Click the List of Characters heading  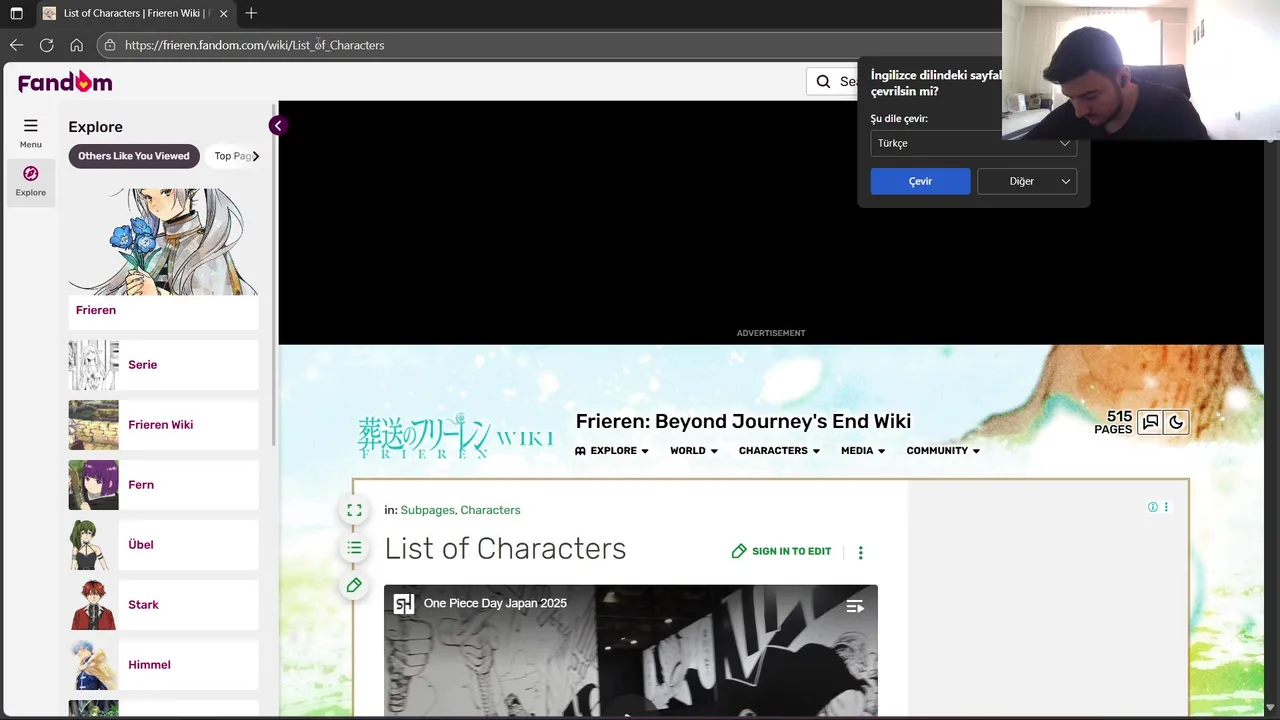click(x=505, y=549)
